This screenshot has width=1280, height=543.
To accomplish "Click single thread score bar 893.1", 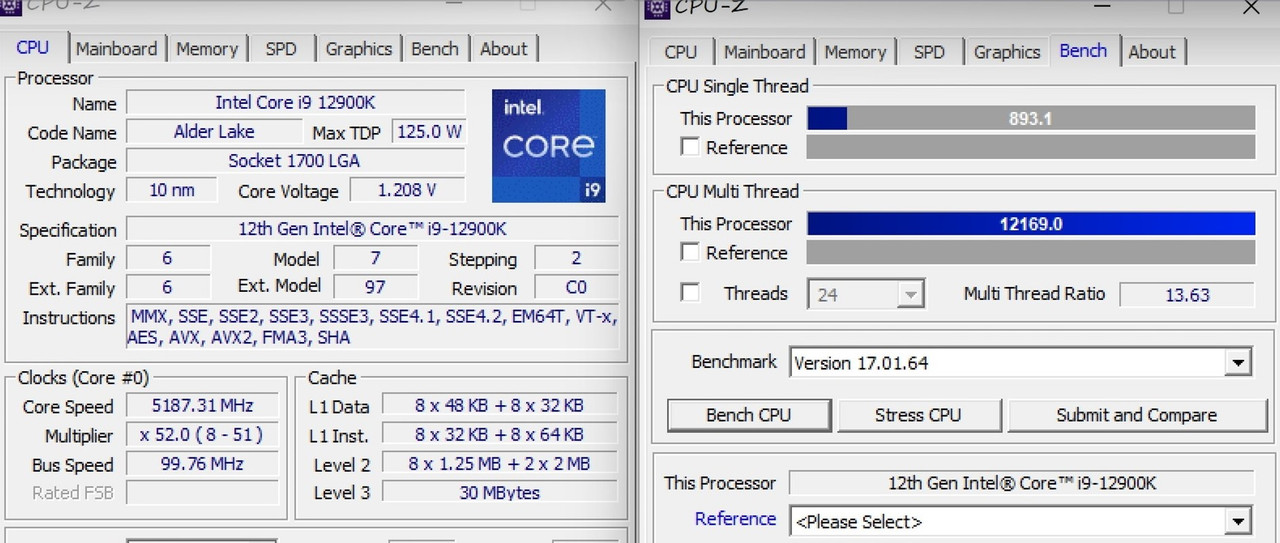I will coord(1030,118).
